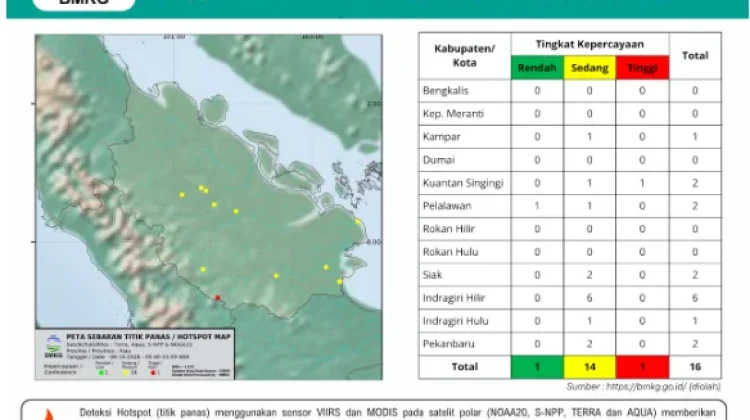The image size is (750, 420).
Task: Select the 'Rokan Hulu' row label
Action: point(450,252)
